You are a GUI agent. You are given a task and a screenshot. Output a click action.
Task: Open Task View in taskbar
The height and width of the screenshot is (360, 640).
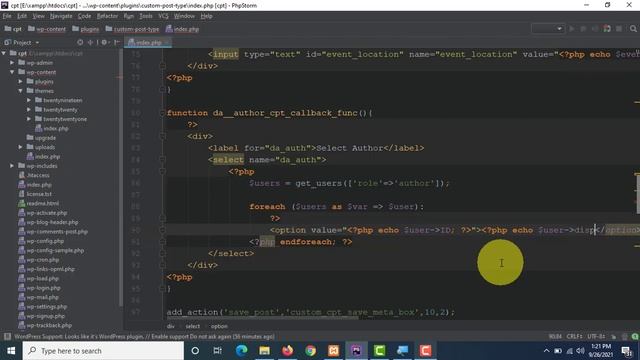point(218,351)
